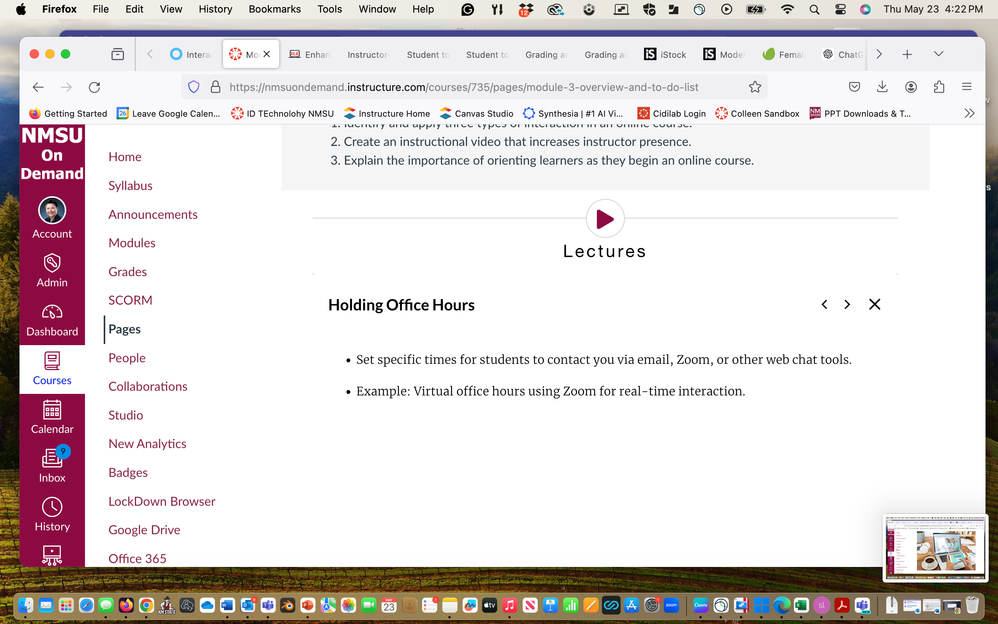998x624 pixels.
Task: Open macOS Spotlight search icon
Action: pyautogui.click(x=814, y=9)
